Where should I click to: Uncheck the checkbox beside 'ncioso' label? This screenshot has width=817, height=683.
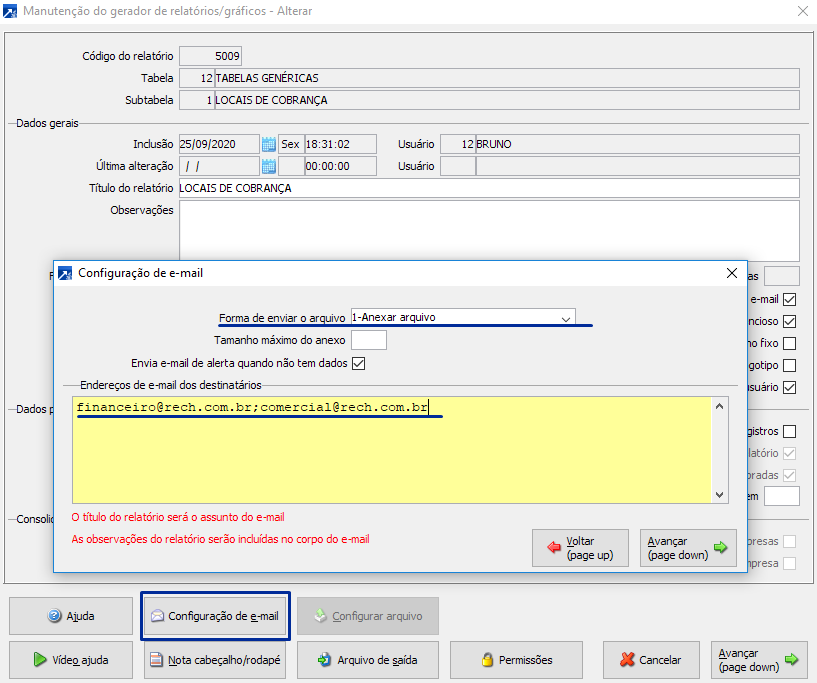(x=790, y=321)
